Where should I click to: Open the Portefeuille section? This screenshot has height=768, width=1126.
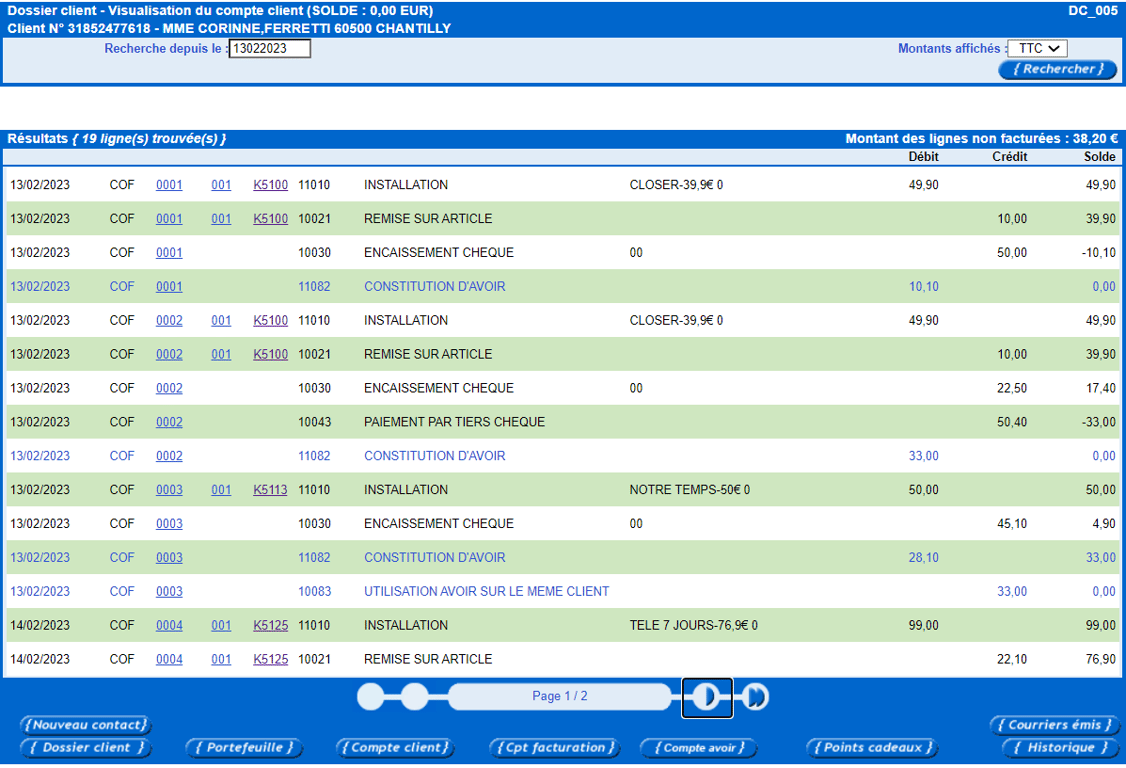coord(244,747)
